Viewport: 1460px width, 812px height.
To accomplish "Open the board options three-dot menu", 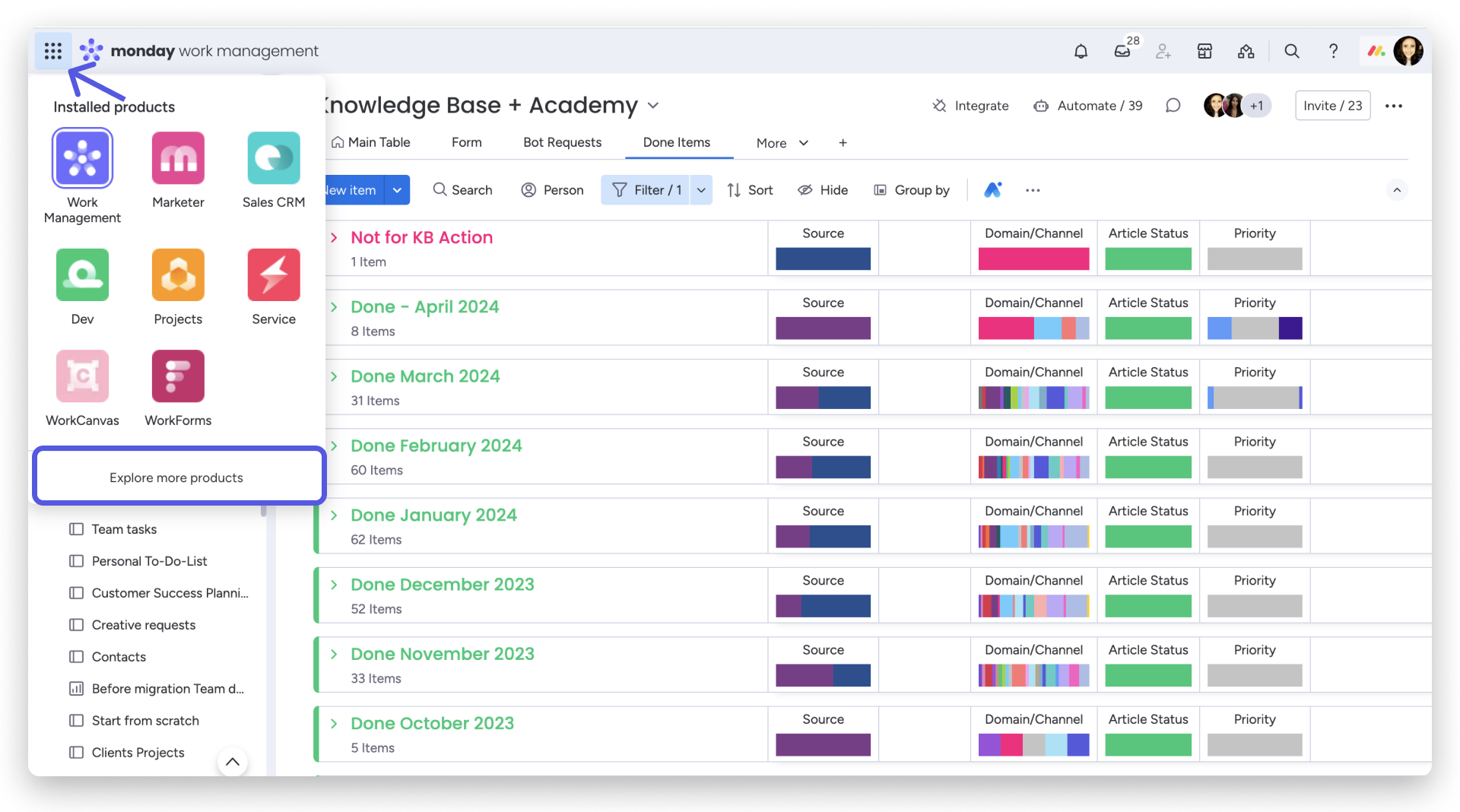I will click(x=1394, y=106).
